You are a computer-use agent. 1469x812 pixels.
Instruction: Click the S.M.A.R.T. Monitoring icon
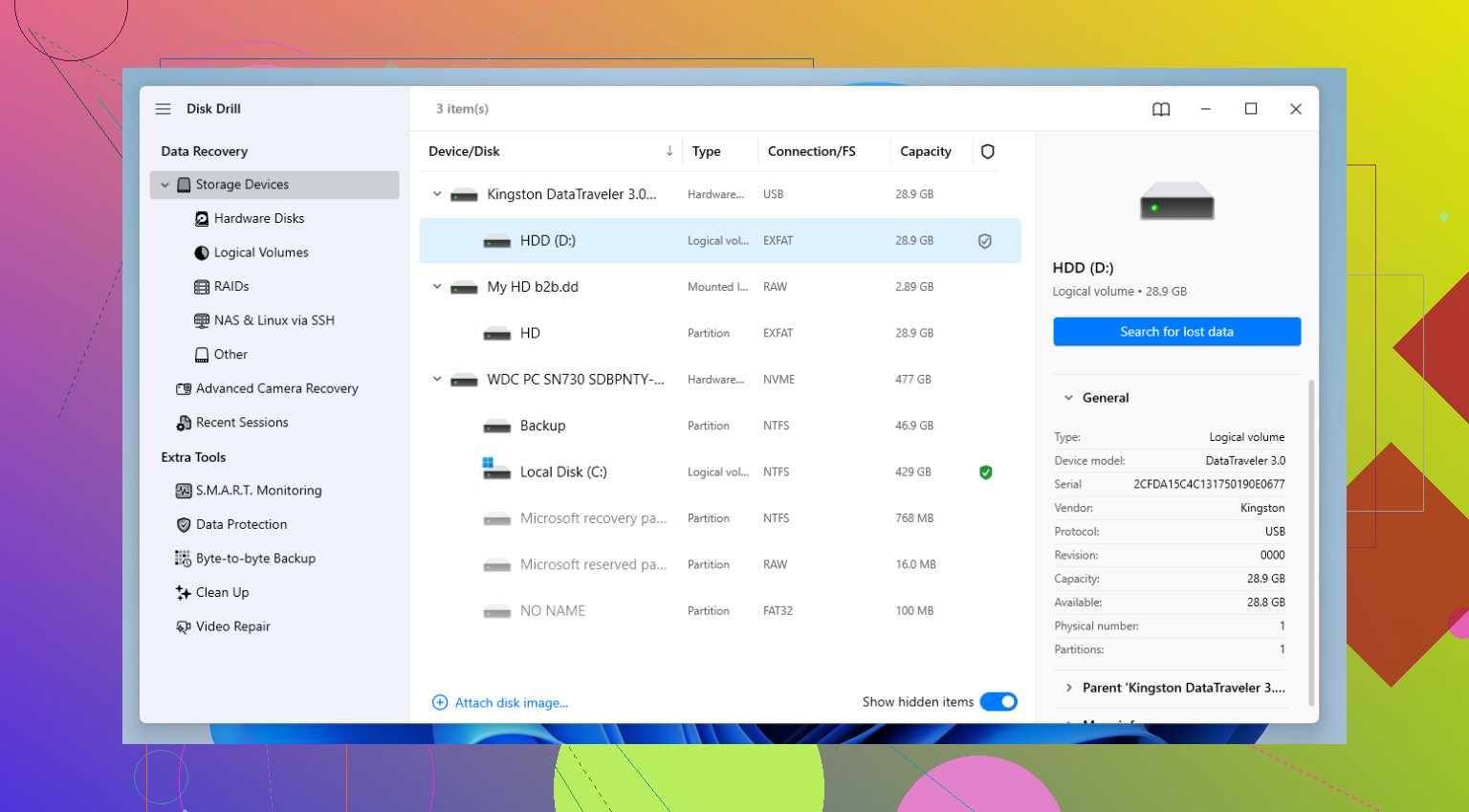coord(184,491)
